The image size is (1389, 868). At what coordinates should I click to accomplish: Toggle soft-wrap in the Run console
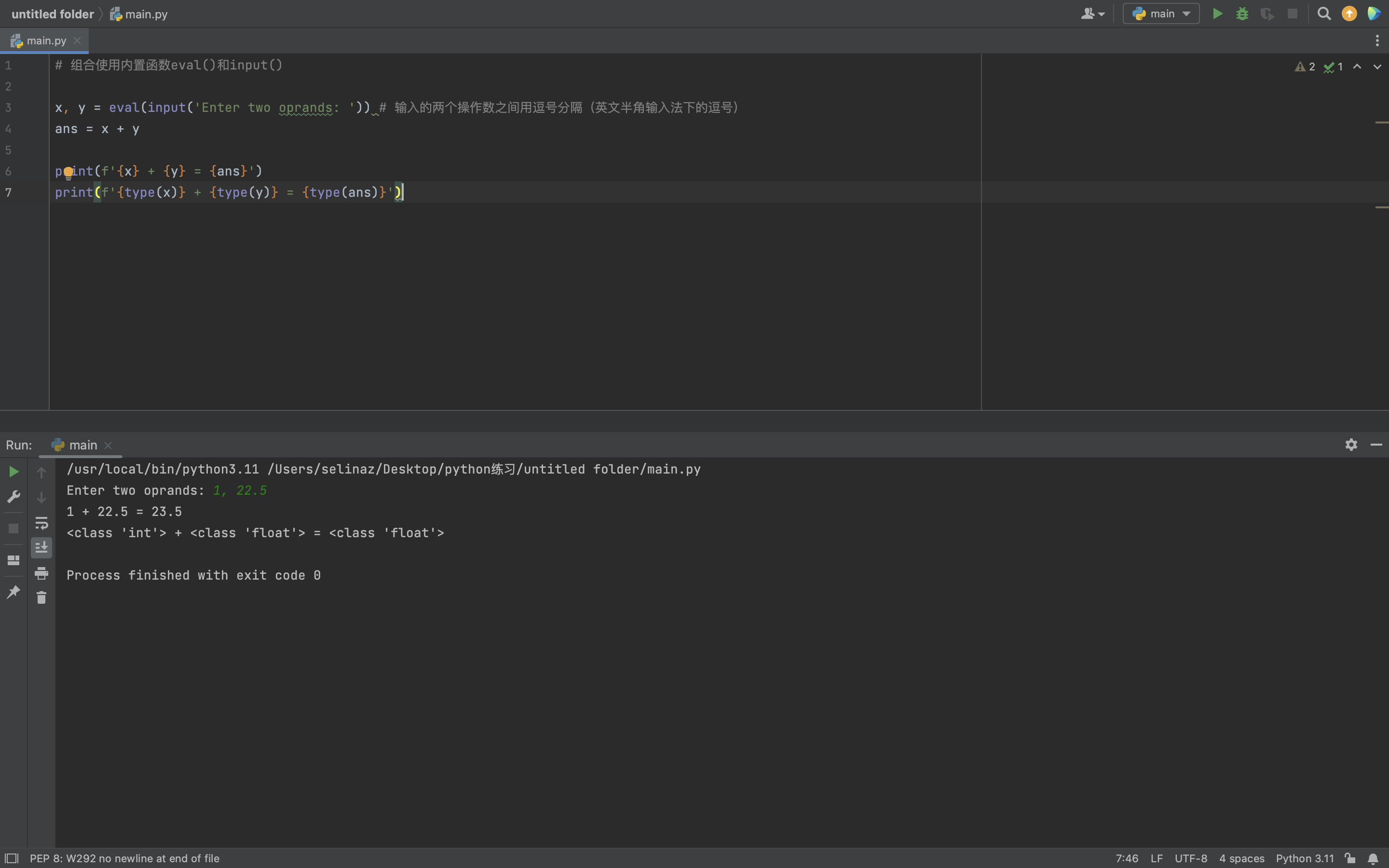click(41, 523)
